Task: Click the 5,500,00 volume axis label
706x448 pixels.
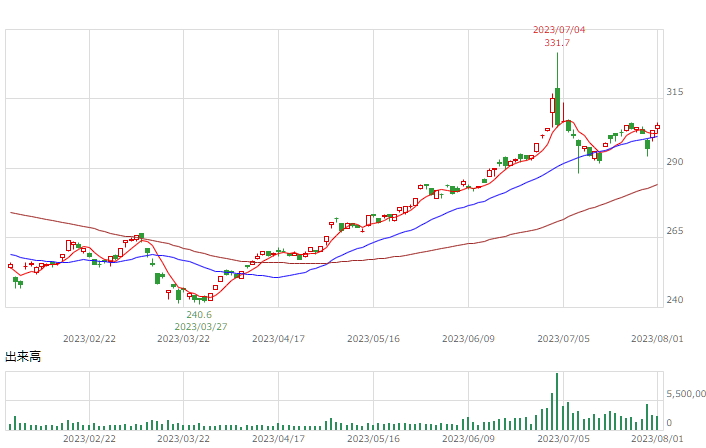Action: (686, 394)
